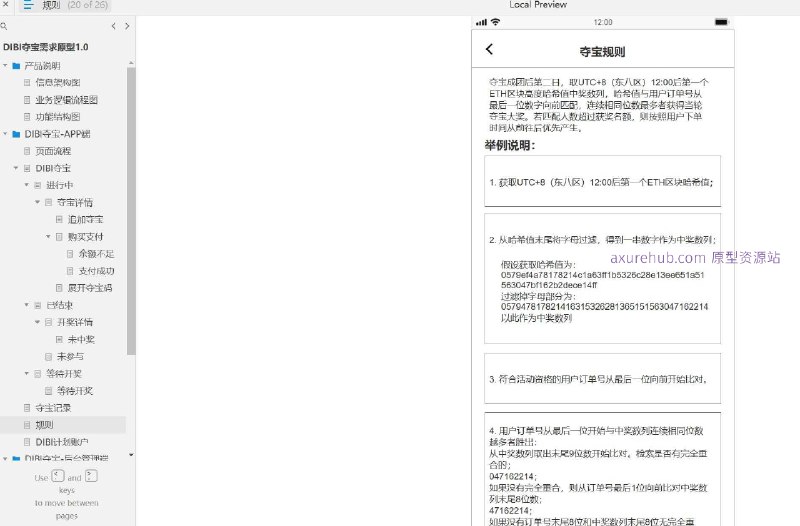Open the 功能结构图 page
The height and width of the screenshot is (526, 800).
pos(58,117)
